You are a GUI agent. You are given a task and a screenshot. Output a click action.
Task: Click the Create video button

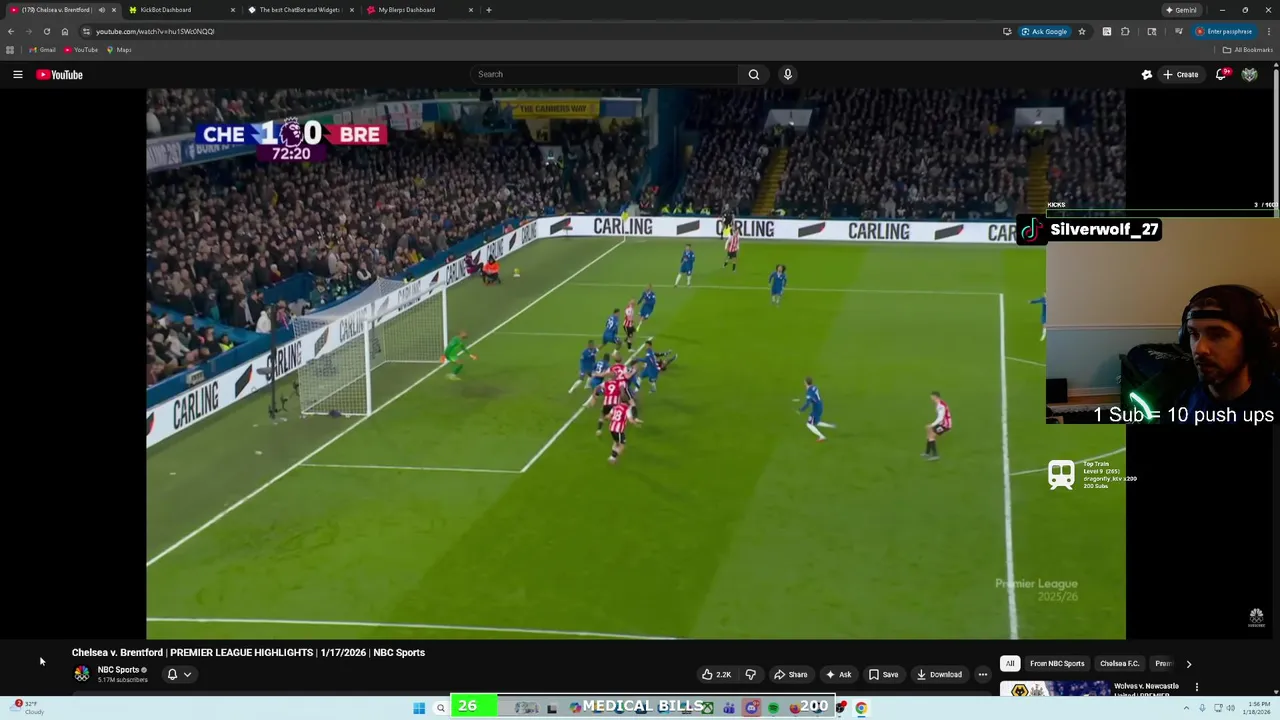point(1181,74)
